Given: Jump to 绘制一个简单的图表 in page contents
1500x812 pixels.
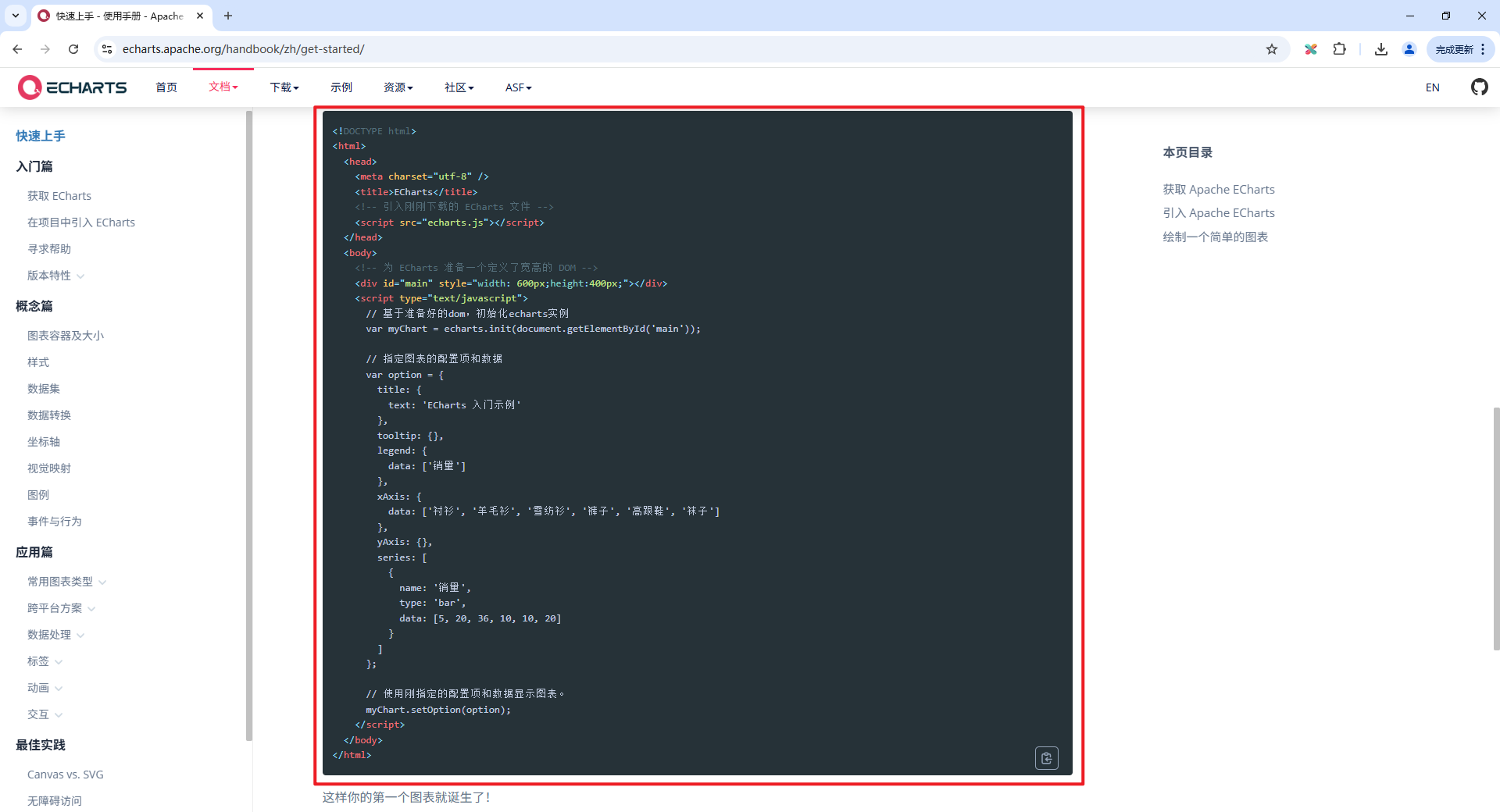Looking at the screenshot, I should tap(1215, 237).
